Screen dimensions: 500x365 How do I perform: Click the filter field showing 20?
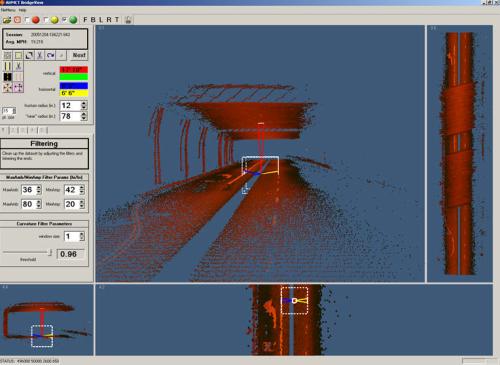71,204
